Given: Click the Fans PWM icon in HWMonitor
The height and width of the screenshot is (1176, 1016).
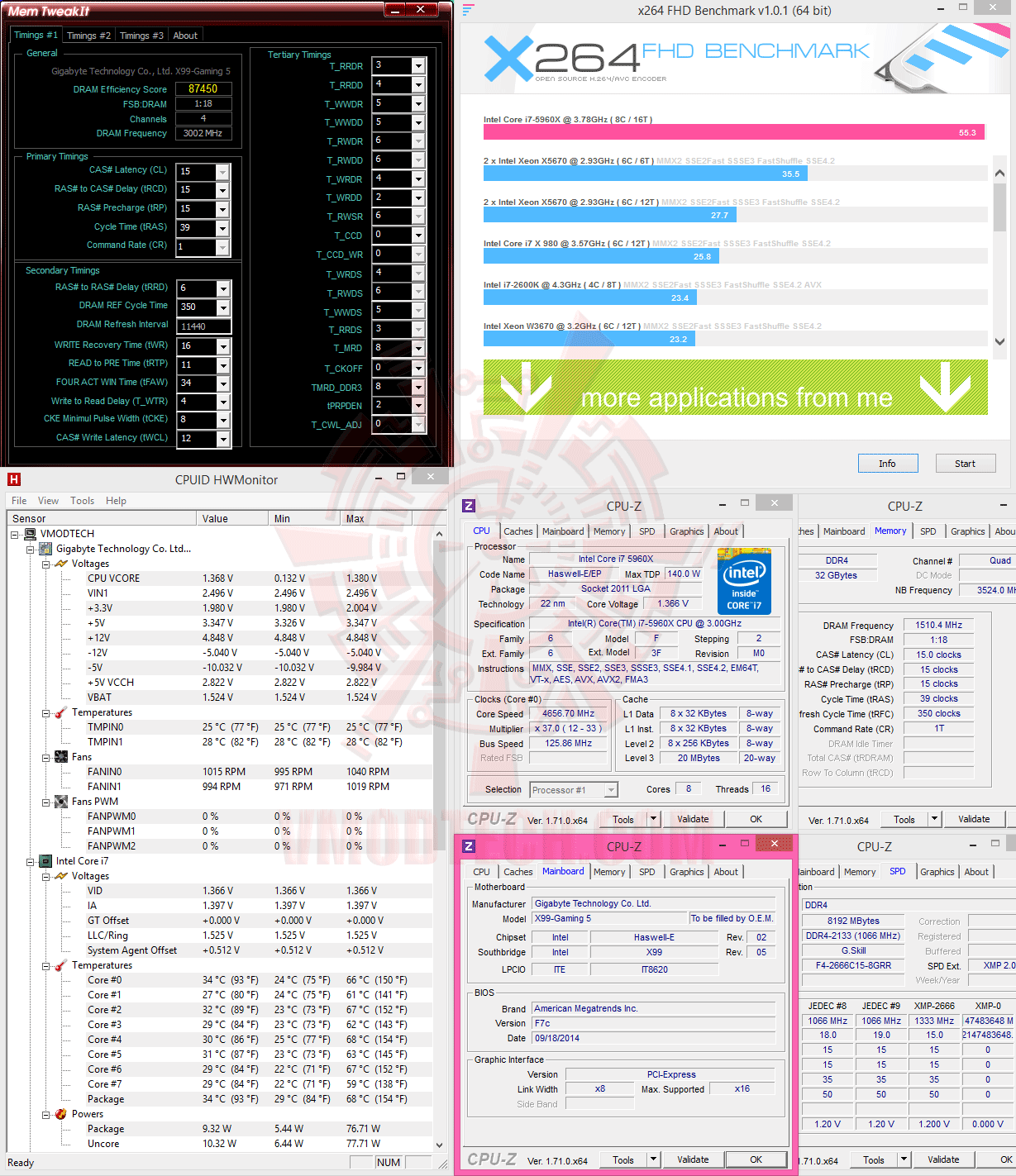Looking at the screenshot, I should 61,802.
